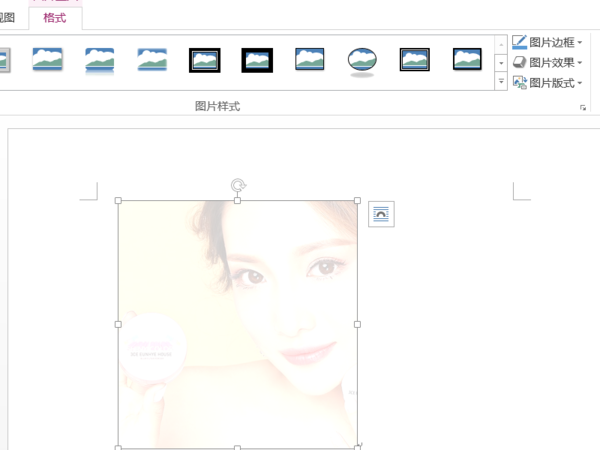The height and width of the screenshot is (450, 600).
Task: Switch to the partially visible 视图 tab
Action: (x=8, y=17)
